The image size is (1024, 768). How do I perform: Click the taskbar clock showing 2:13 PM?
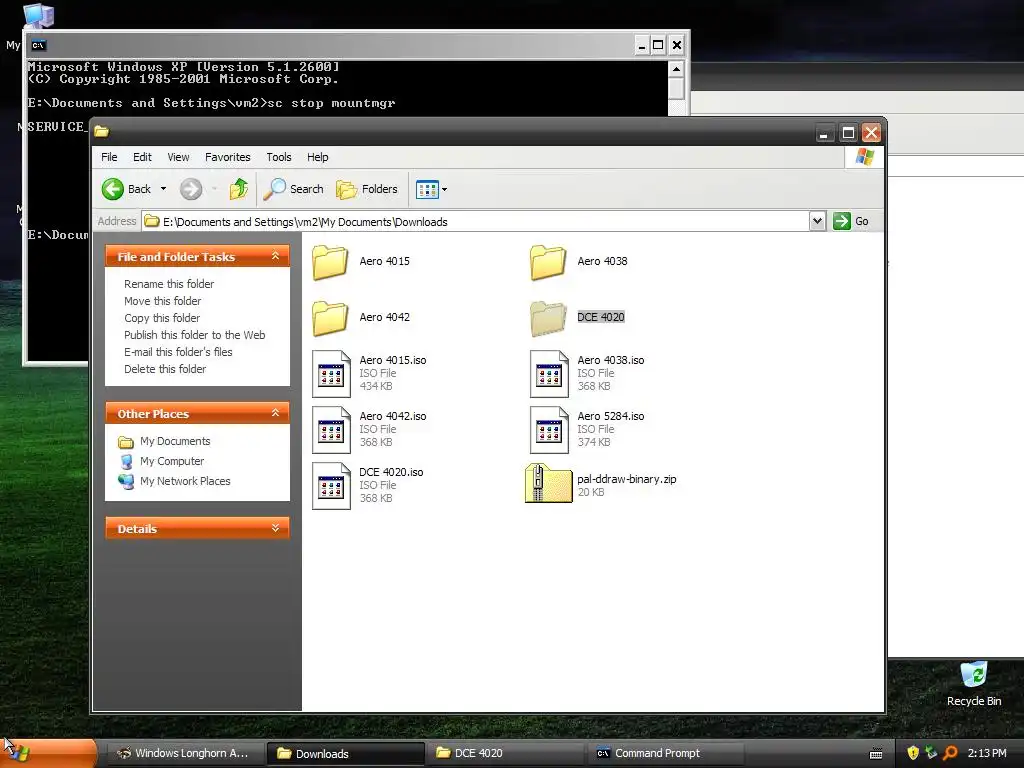(x=987, y=753)
